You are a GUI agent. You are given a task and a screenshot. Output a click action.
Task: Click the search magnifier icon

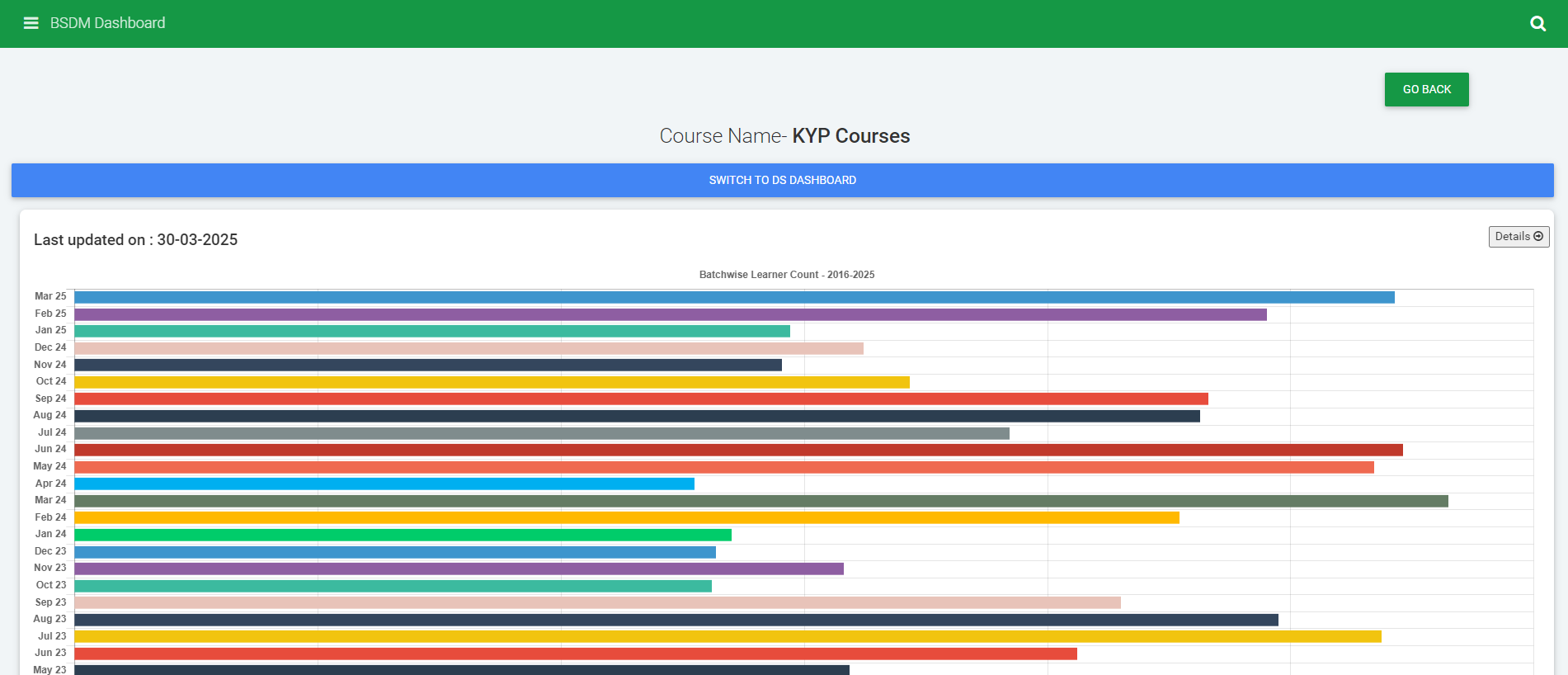coord(1537,23)
